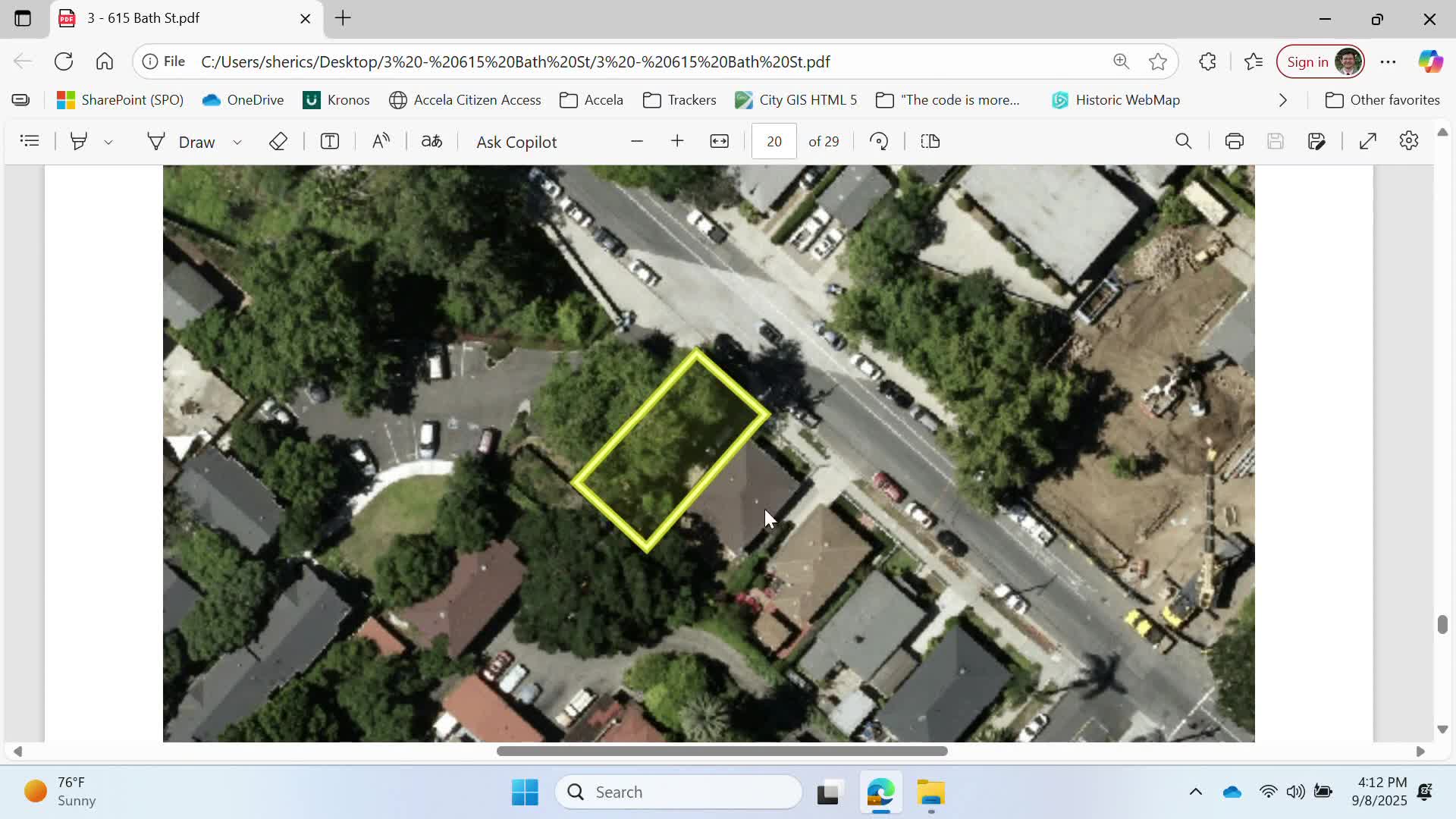The image size is (1456, 819).
Task: Open the table of contents panel
Action: pyautogui.click(x=30, y=141)
